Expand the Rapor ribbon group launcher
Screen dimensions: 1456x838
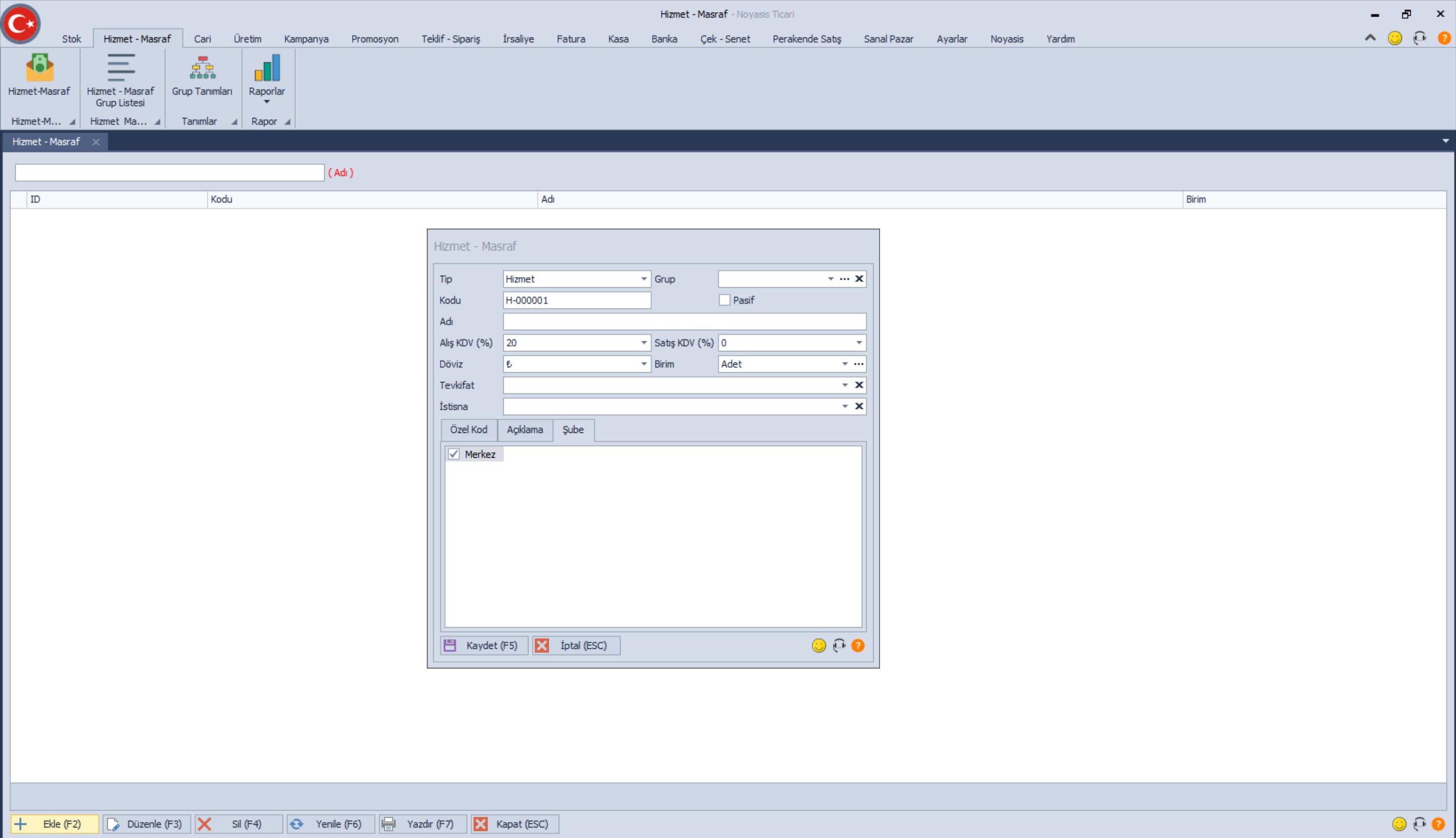tap(287, 121)
